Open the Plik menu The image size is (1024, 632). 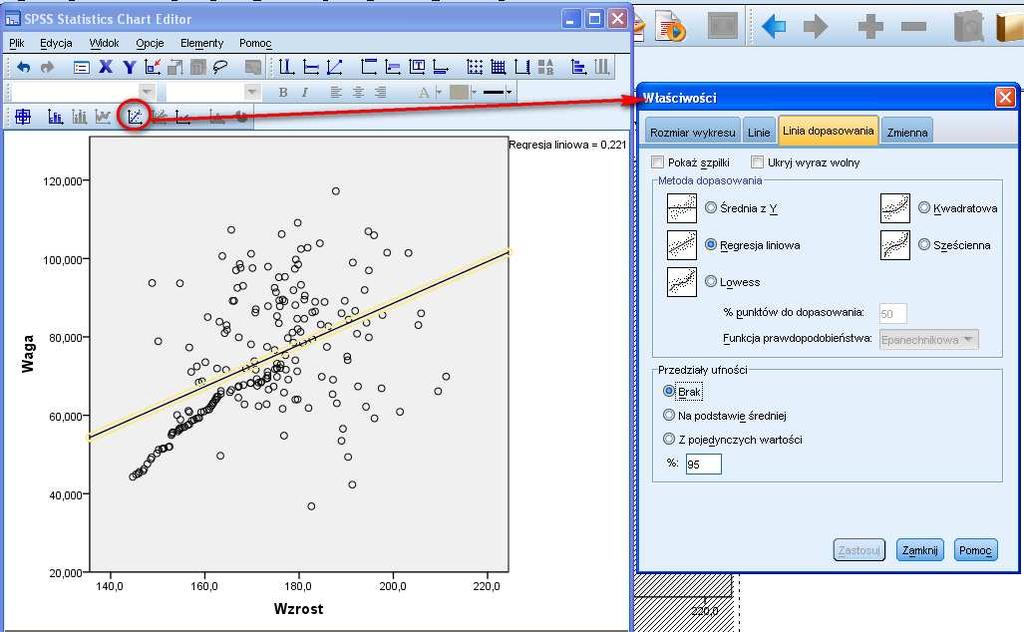coord(16,43)
